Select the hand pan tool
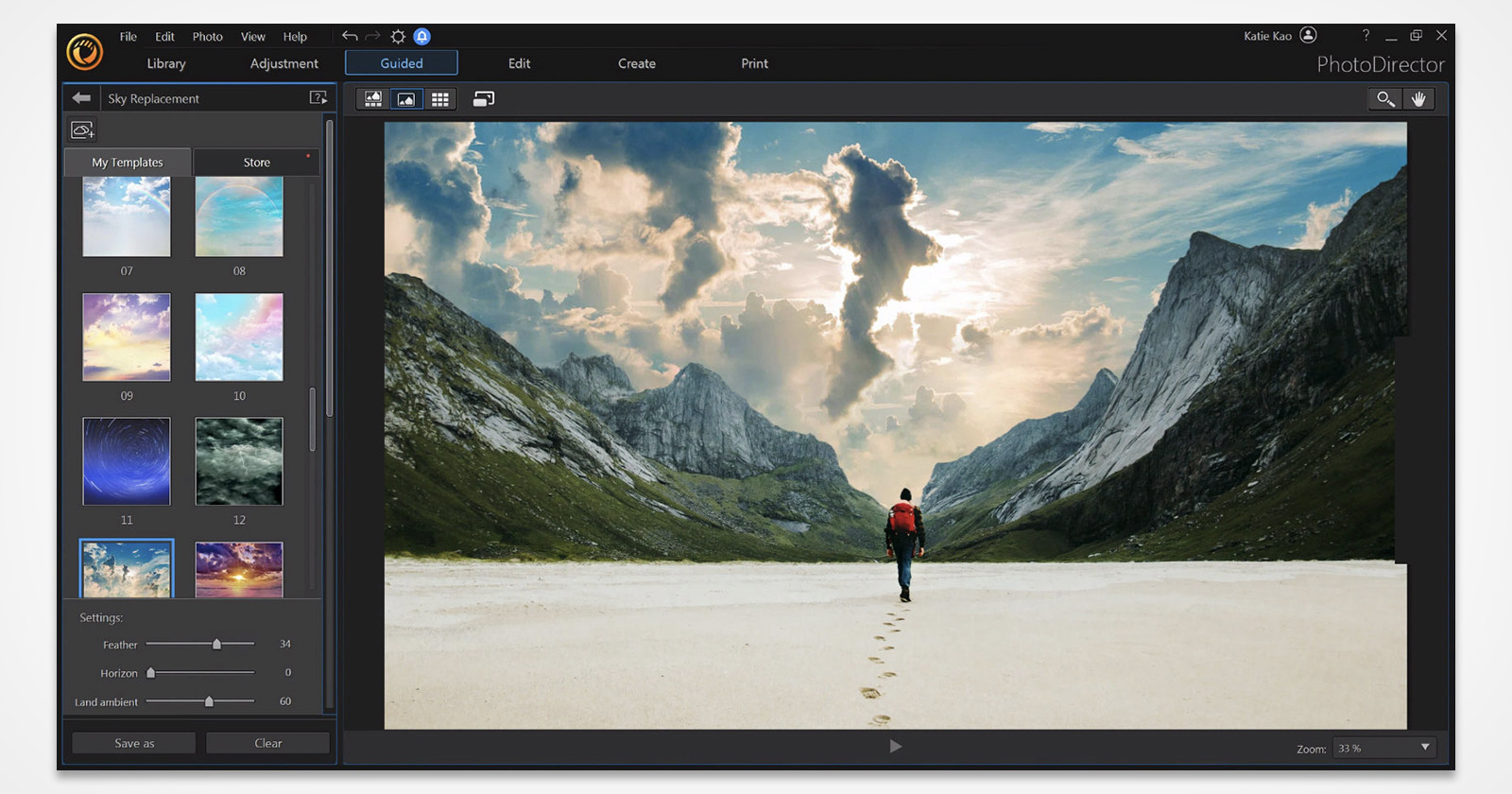1512x794 pixels. coord(1418,99)
